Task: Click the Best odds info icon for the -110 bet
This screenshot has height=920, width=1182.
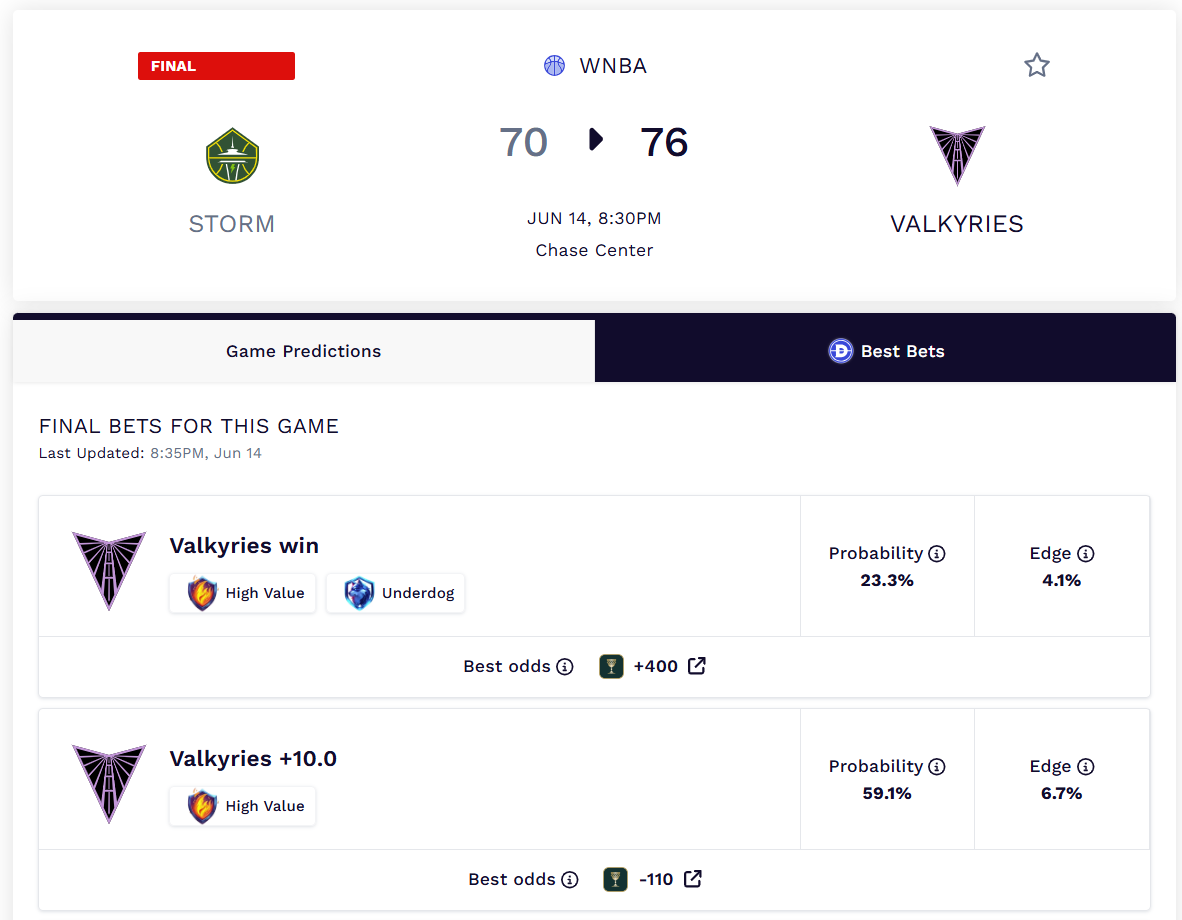Action: pyautogui.click(x=570, y=879)
